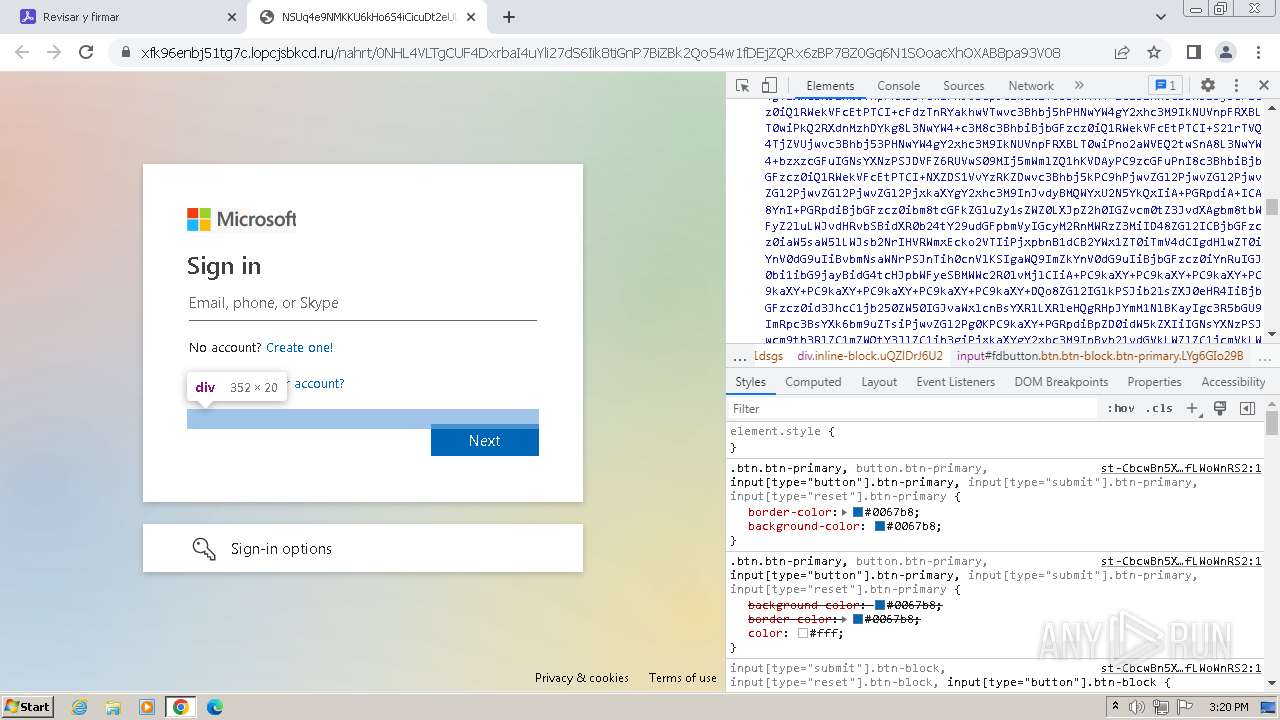Open the Properties tab in DevTools
Viewport: 1280px width, 720px height.
[1154, 382]
